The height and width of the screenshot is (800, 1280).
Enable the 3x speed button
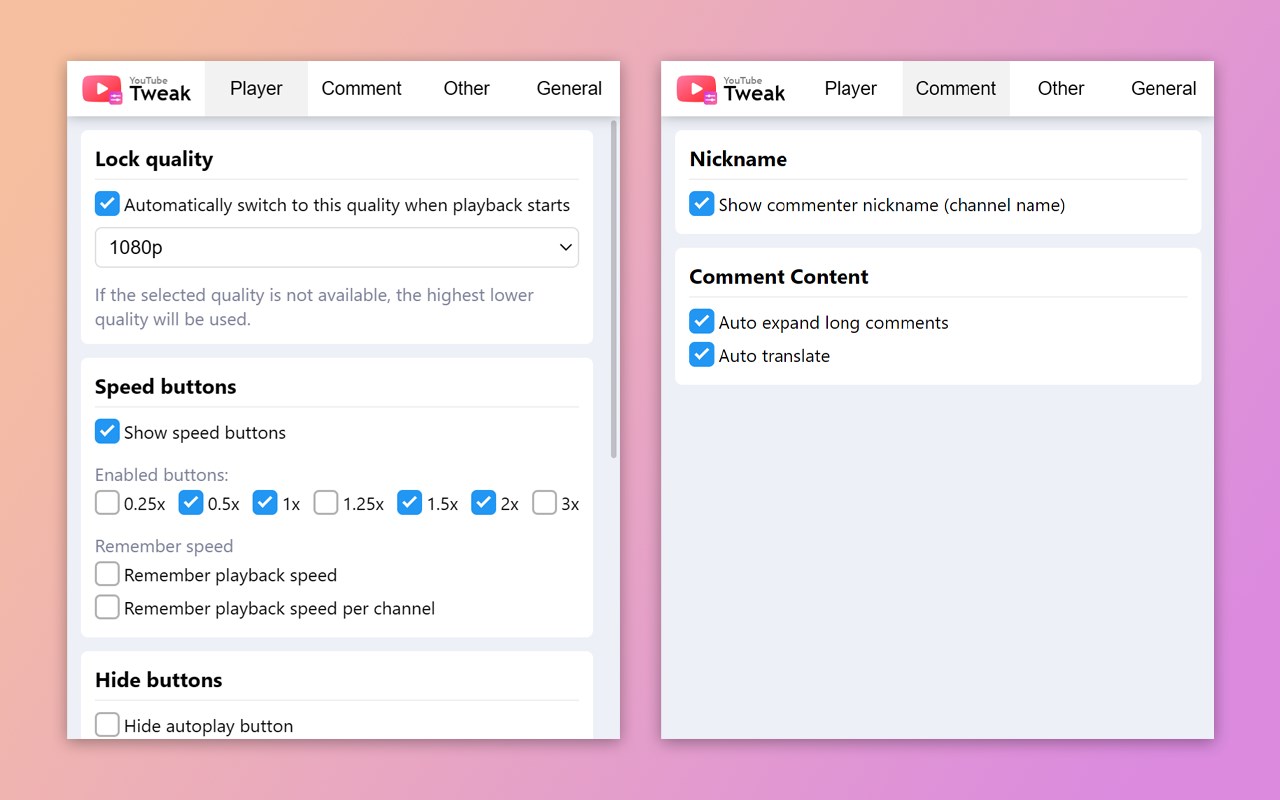(x=544, y=503)
